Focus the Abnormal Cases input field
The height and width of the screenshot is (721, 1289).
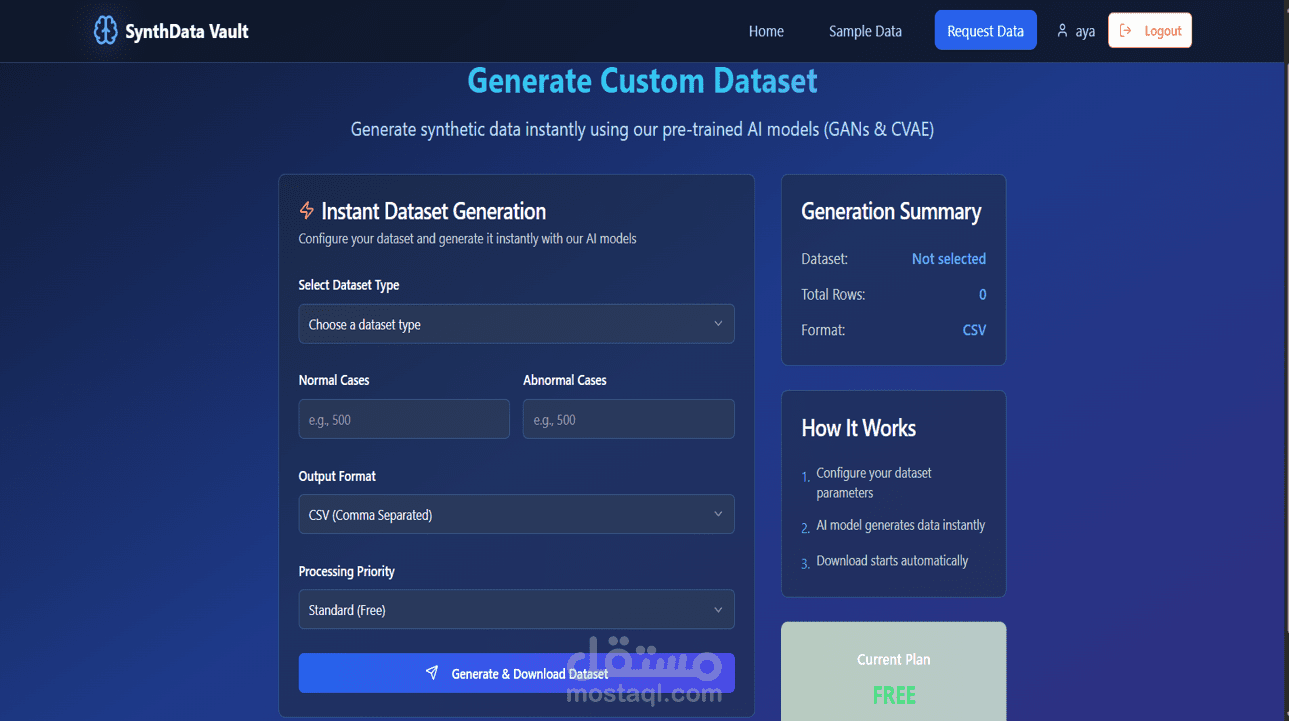click(x=628, y=420)
